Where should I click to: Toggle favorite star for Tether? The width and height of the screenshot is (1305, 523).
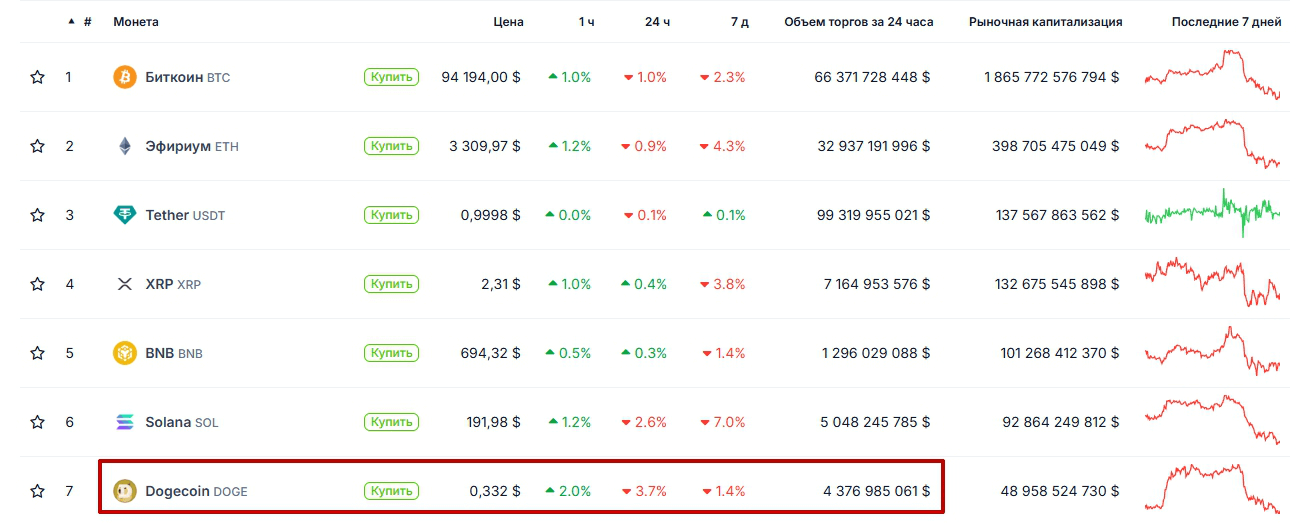pyautogui.click(x=38, y=215)
